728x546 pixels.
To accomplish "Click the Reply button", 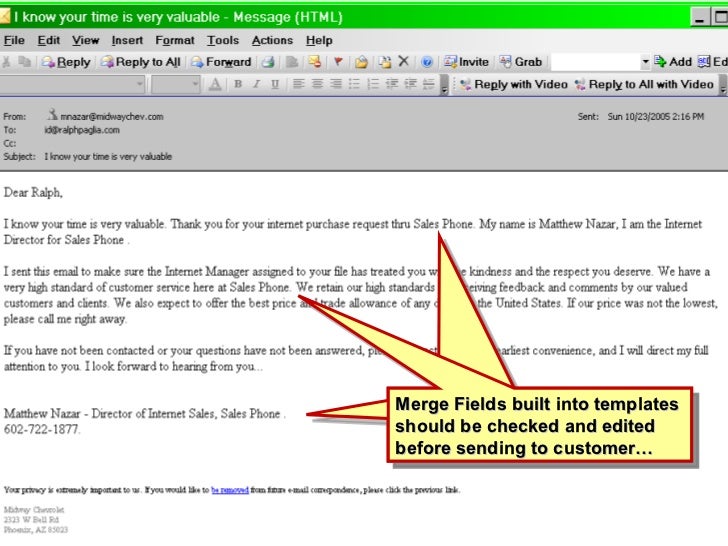I will pos(65,62).
